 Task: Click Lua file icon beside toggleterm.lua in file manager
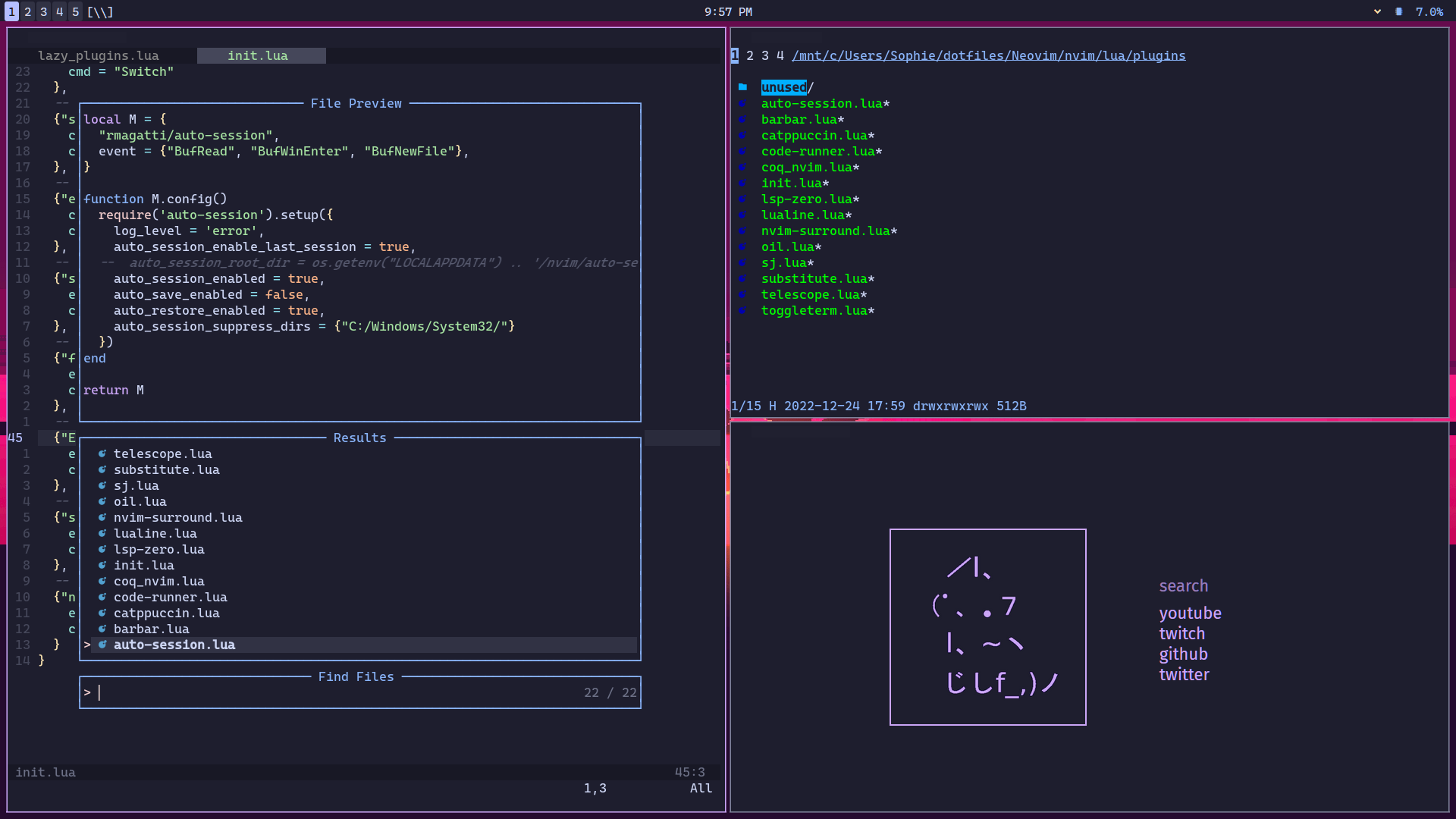pos(743,311)
